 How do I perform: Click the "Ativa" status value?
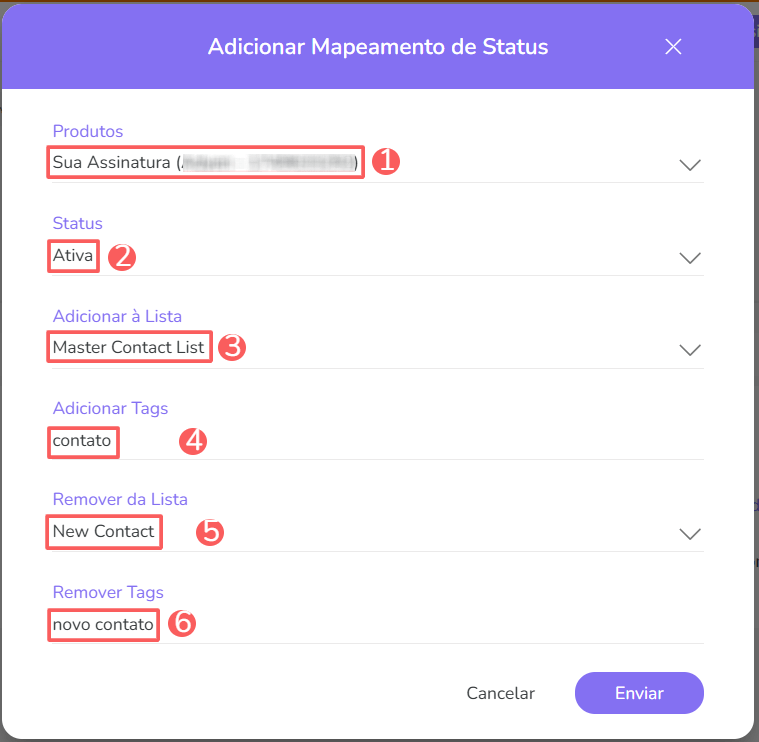point(73,256)
